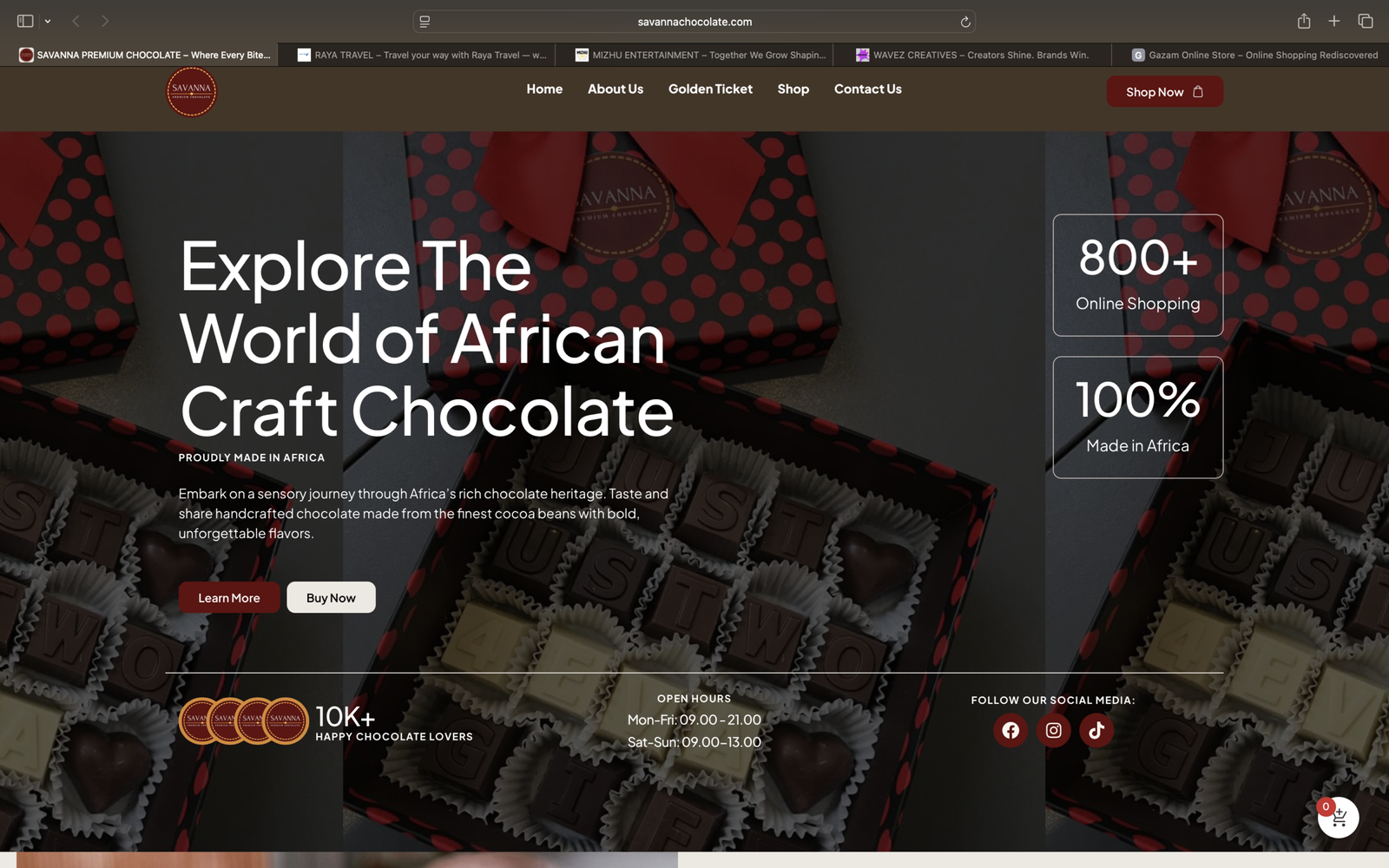This screenshot has height=868, width=1389.
Task: Show the tab overview icon
Action: tap(1366, 21)
